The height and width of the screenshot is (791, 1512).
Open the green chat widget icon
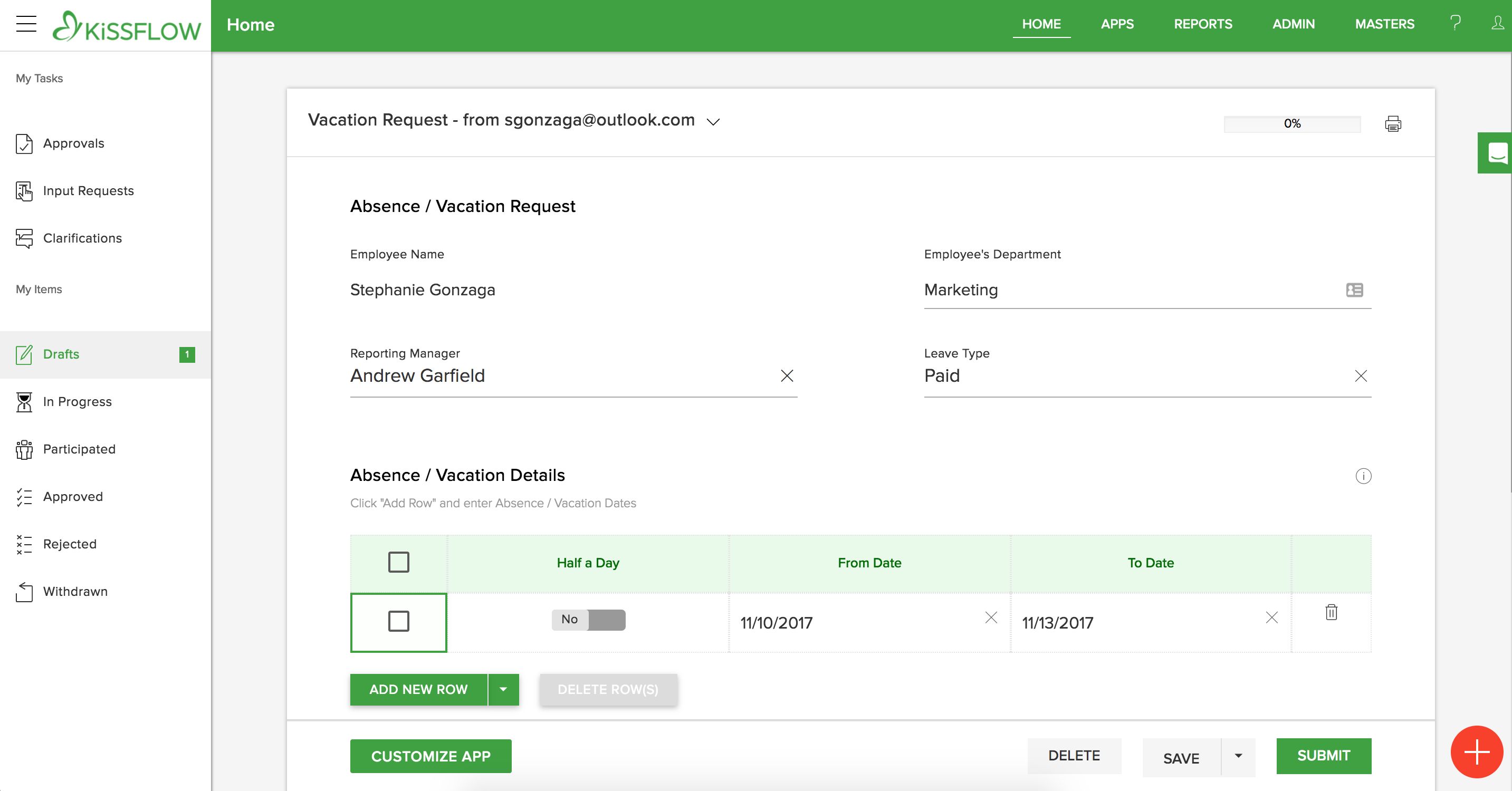click(1496, 152)
